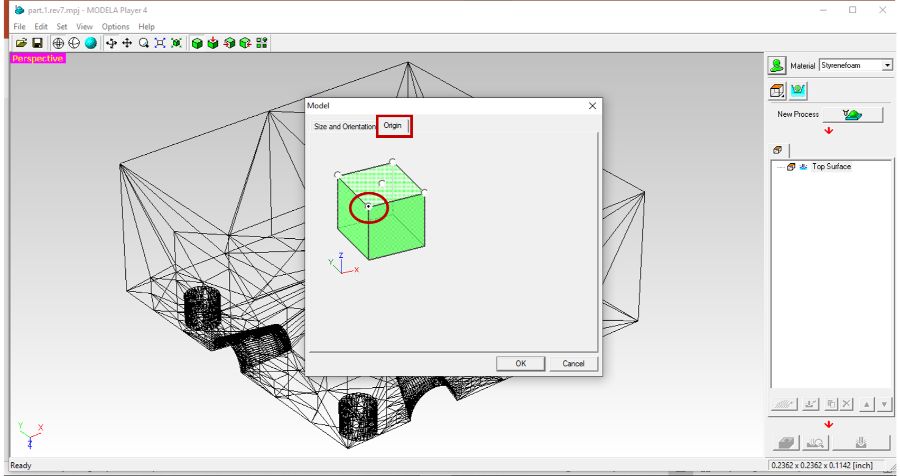This screenshot has width=900, height=476.
Task: Open the View menu
Action: 84,26
